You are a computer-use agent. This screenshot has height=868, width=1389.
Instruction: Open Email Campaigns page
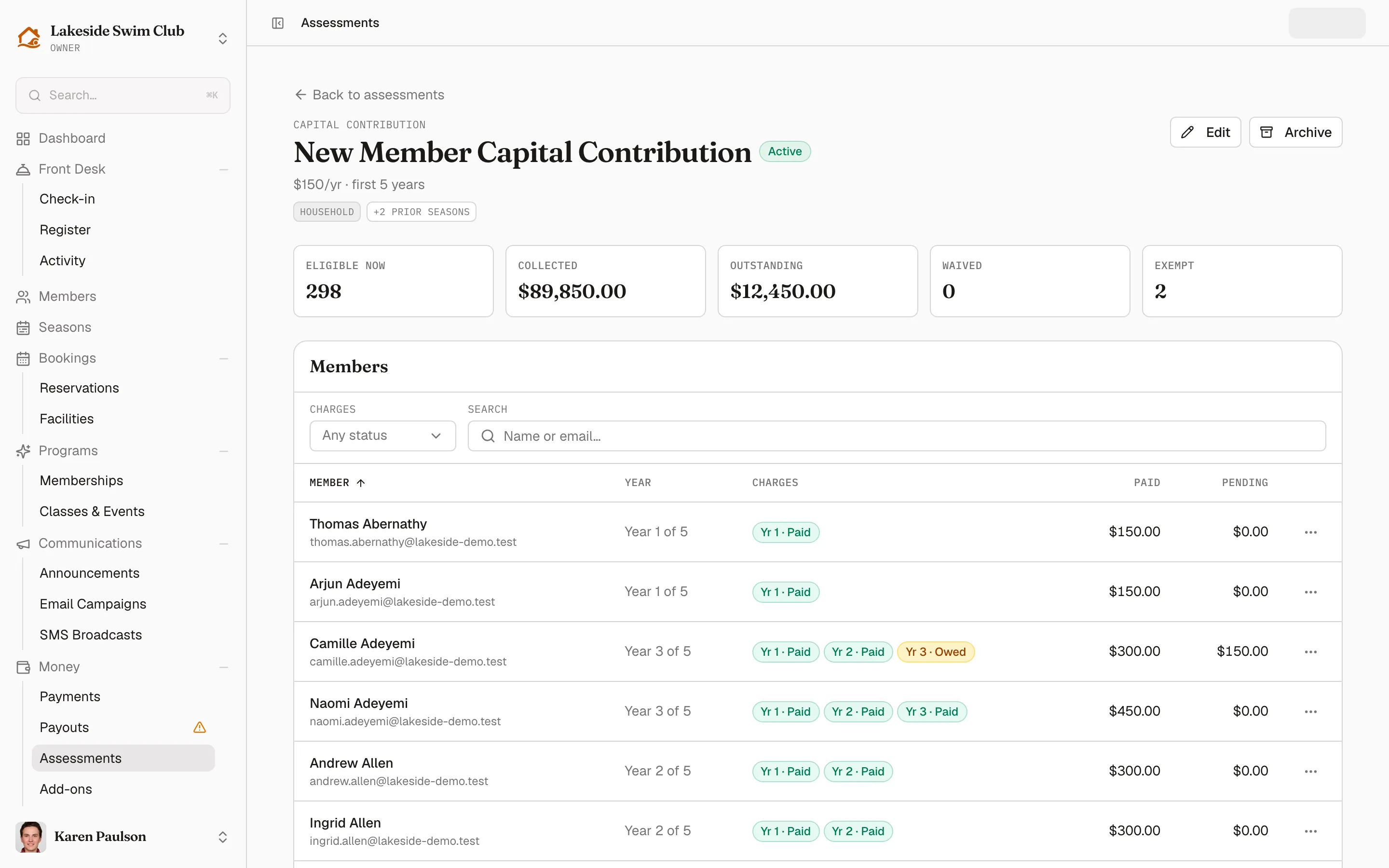(93, 604)
